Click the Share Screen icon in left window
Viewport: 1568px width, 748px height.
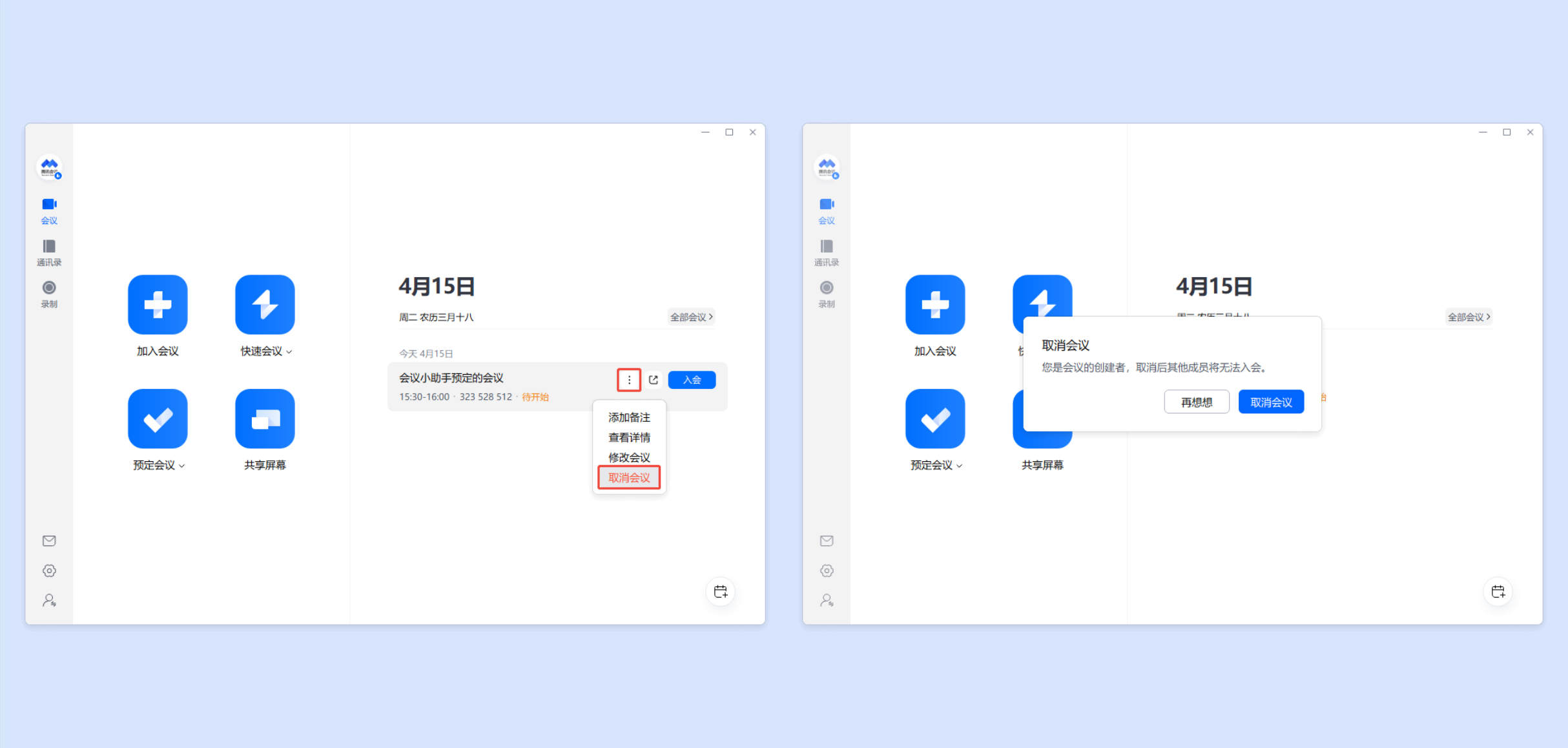click(x=265, y=419)
